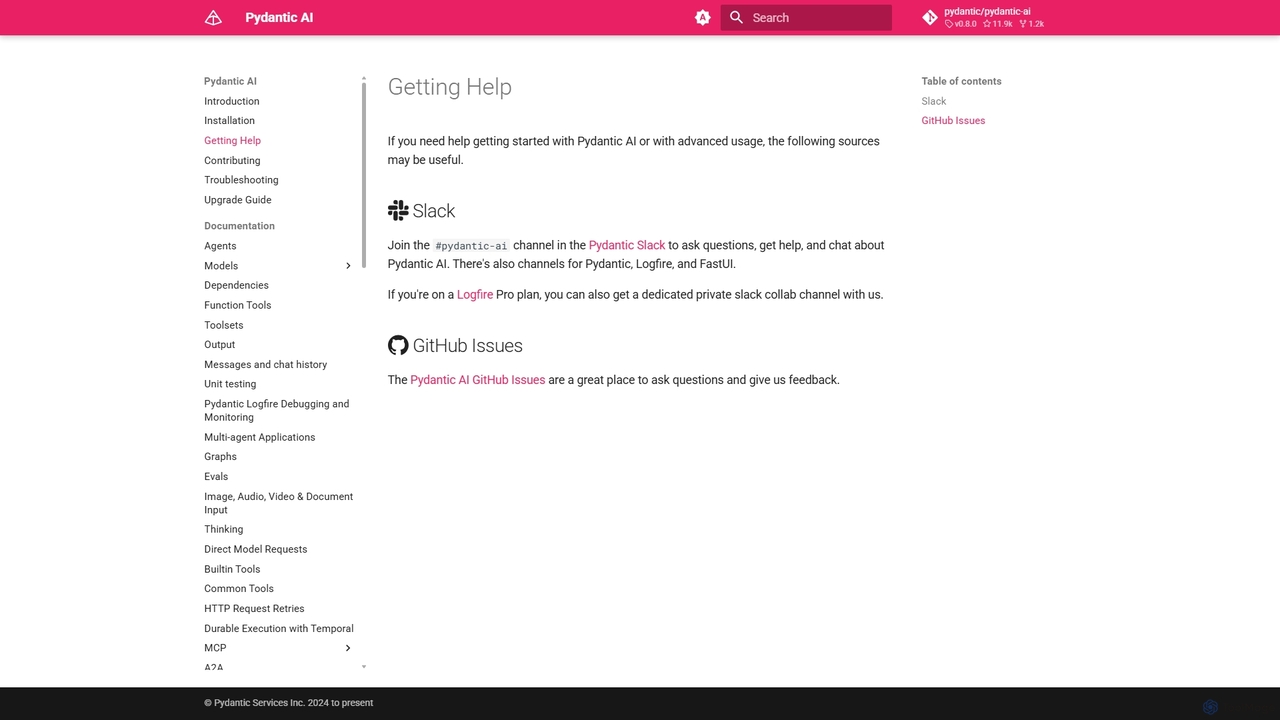
Task: Click the MCP sidebar label
Action: tap(215, 648)
